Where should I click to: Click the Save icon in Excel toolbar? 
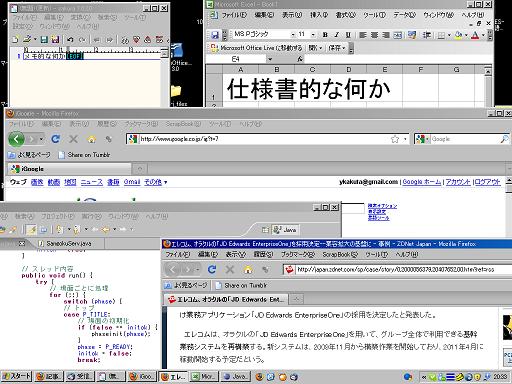coord(215,34)
